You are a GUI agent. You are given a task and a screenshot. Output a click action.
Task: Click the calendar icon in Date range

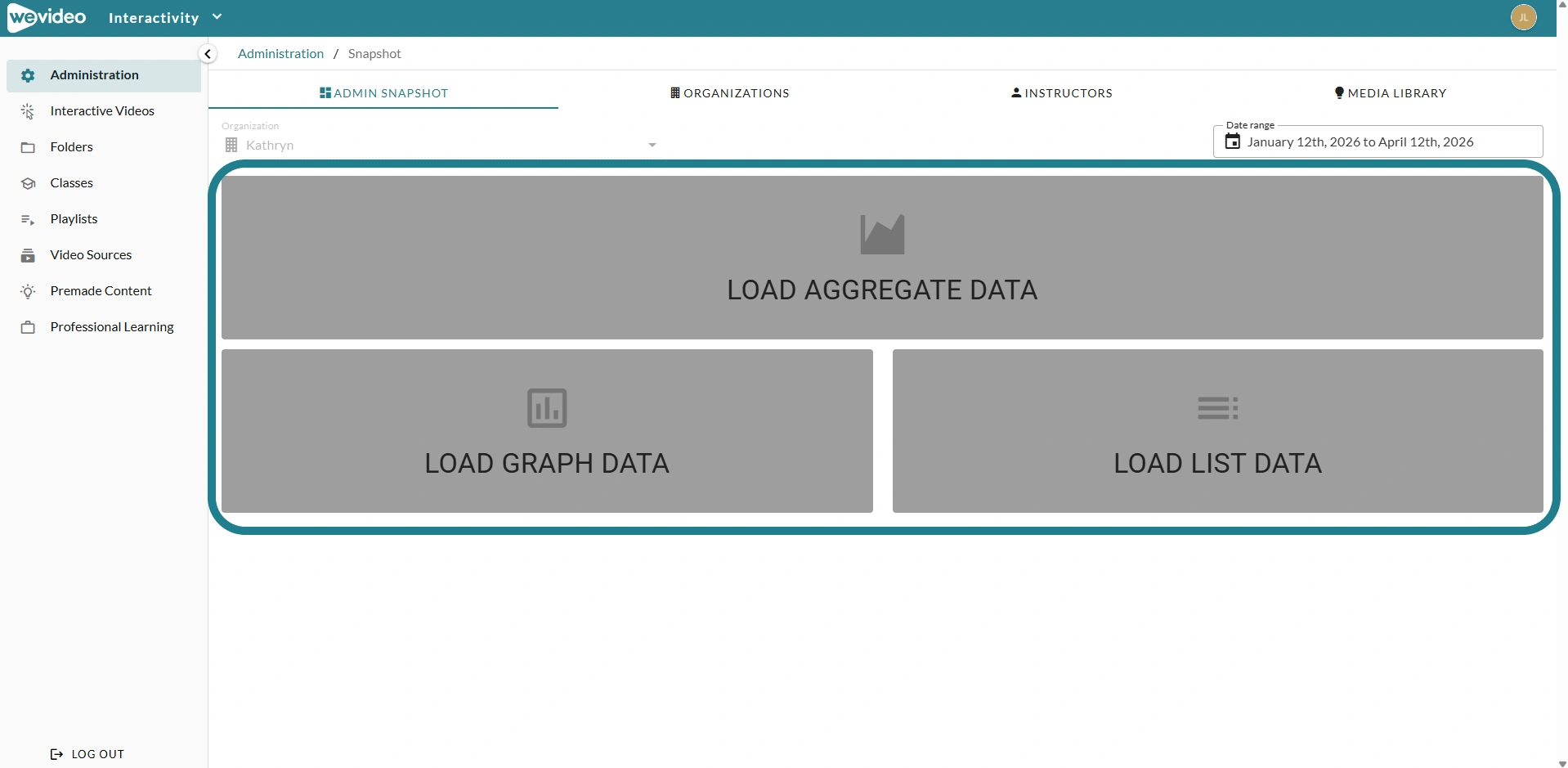(x=1232, y=141)
